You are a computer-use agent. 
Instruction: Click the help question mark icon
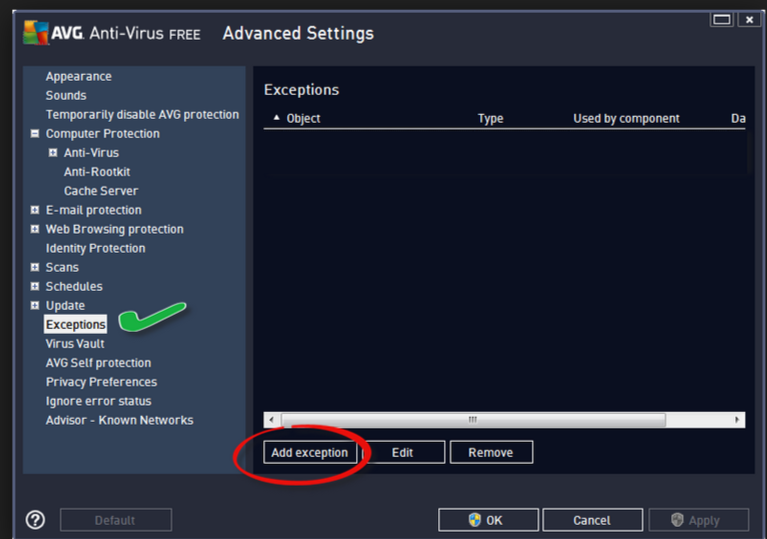click(35, 520)
